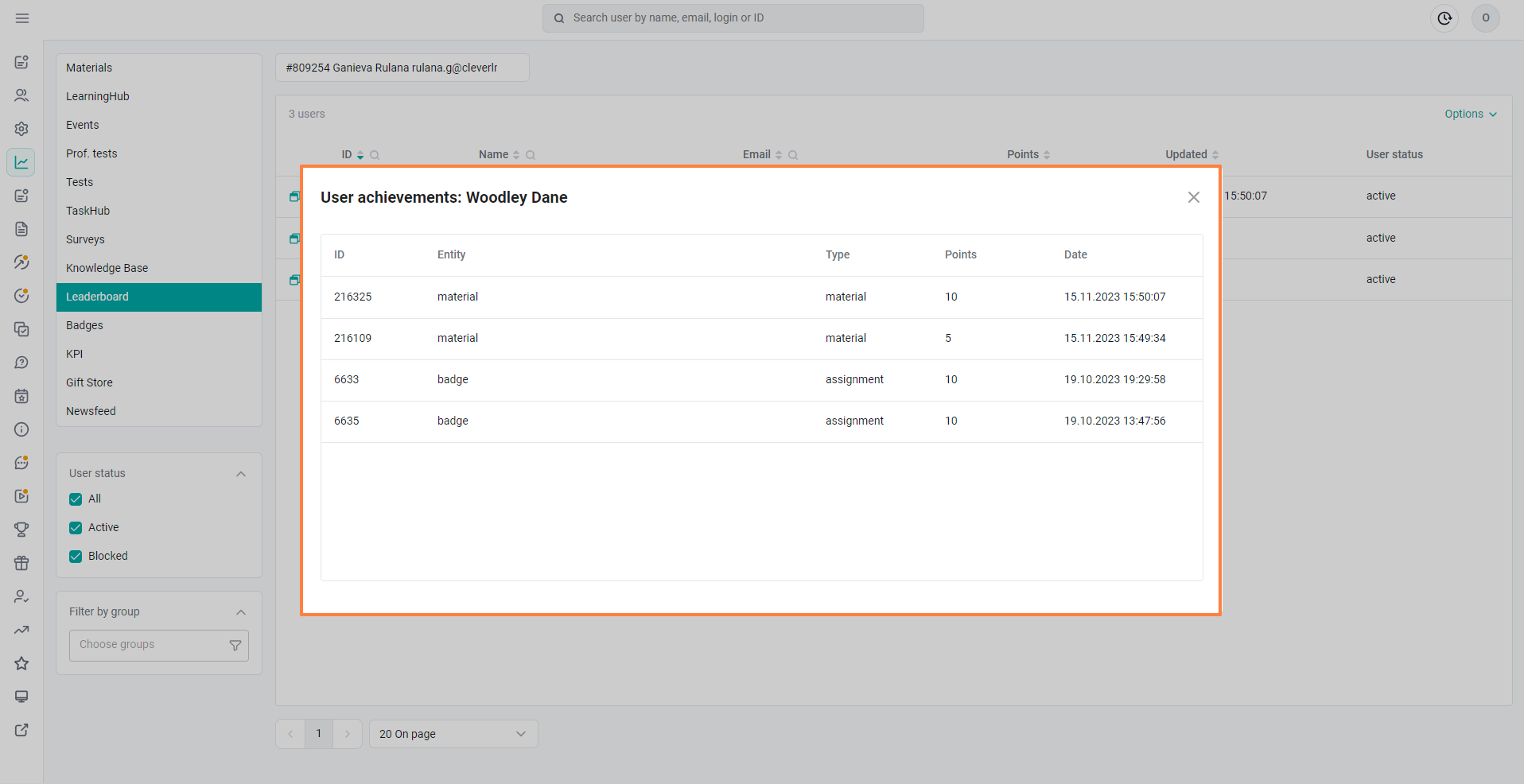This screenshot has height=784, width=1524.
Task: Open the clock history icon in header
Action: 1444,18
